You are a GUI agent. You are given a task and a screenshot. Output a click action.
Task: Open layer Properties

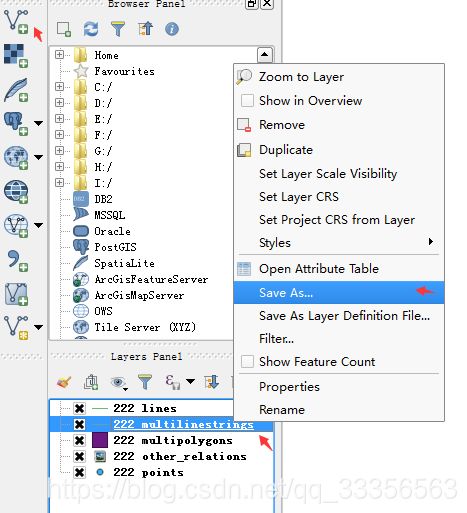[x=339, y=387]
